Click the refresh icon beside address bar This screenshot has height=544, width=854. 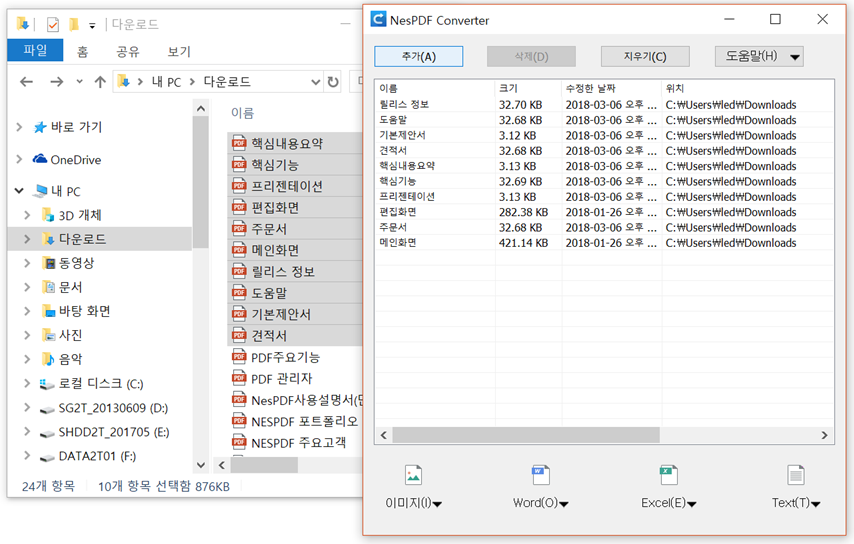[x=333, y=82]
